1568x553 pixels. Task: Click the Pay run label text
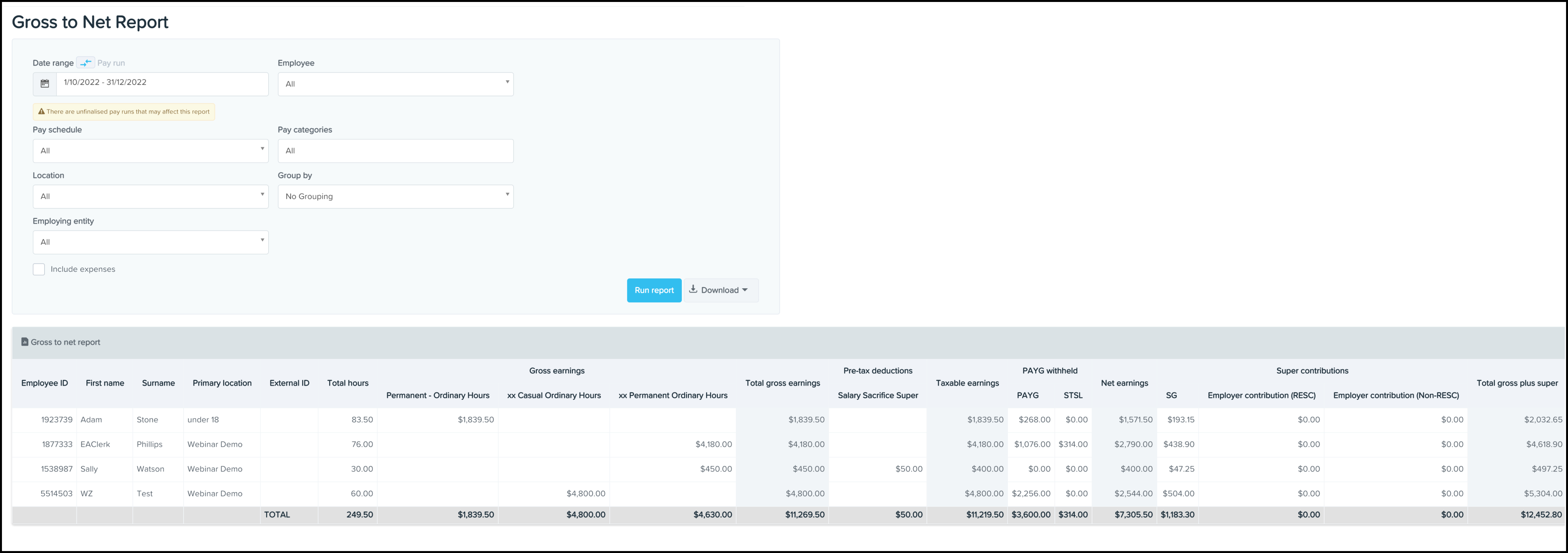click(x=111, y=63)
